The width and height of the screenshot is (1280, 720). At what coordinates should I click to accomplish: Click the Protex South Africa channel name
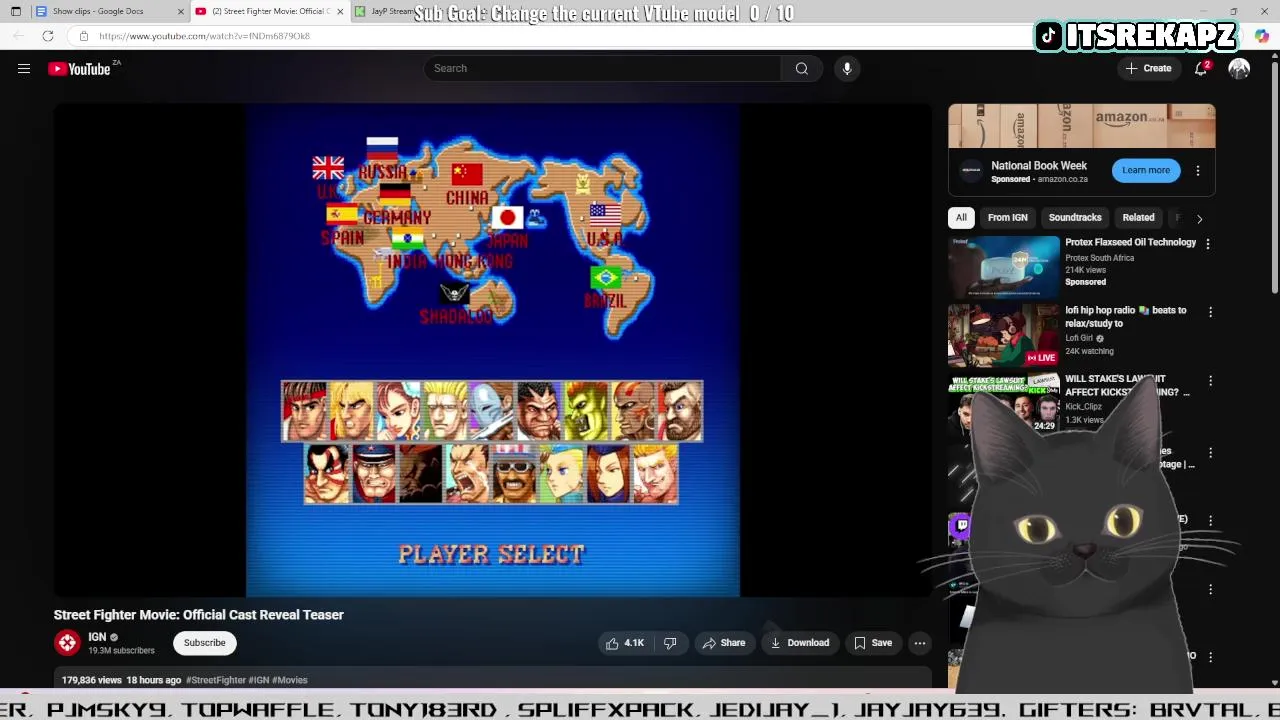(x=1099, y=258)
